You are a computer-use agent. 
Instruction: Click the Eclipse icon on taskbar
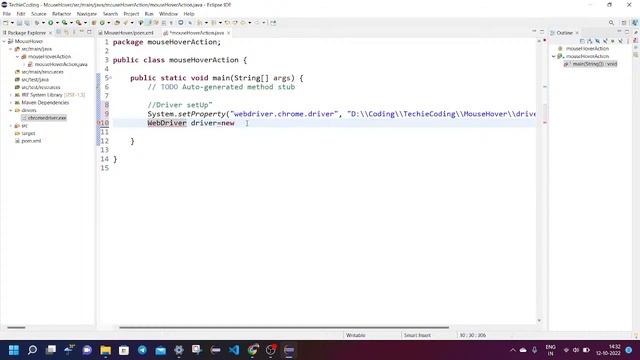tap(289, 350)
